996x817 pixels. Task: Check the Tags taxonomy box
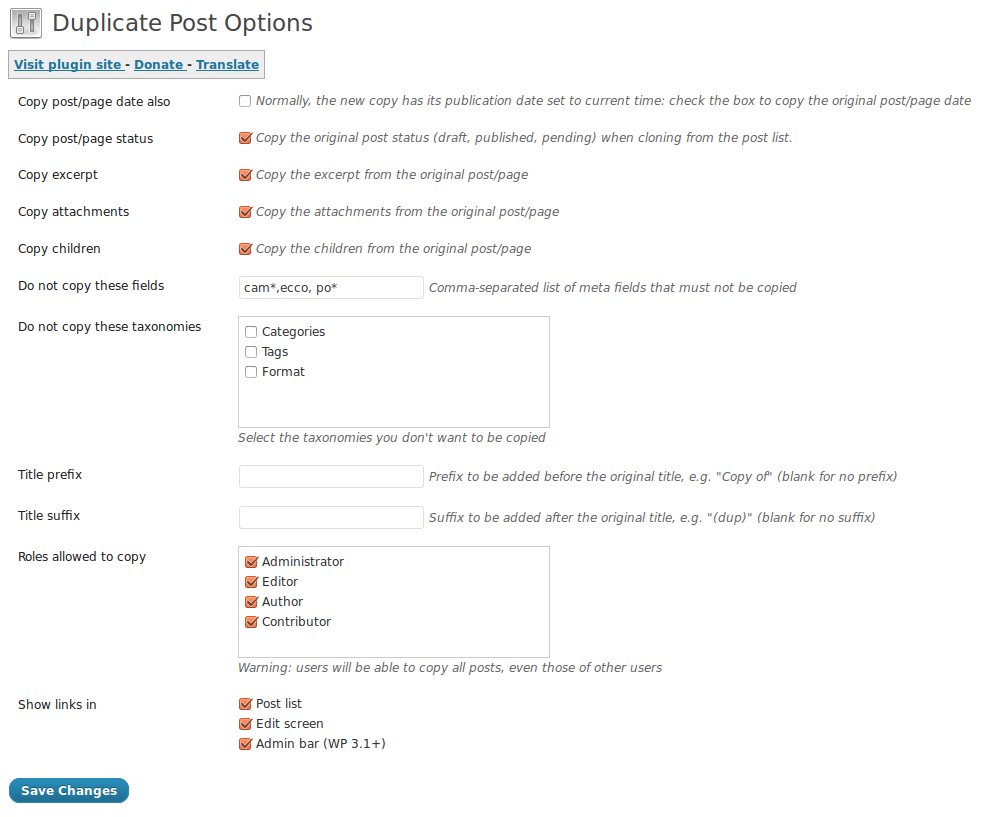[x=251, y=352]
